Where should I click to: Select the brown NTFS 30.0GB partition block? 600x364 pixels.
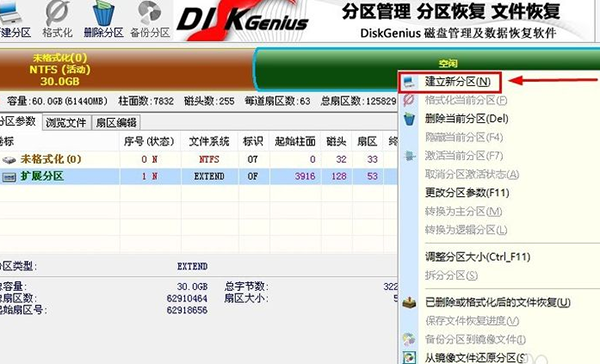(126, 70)
